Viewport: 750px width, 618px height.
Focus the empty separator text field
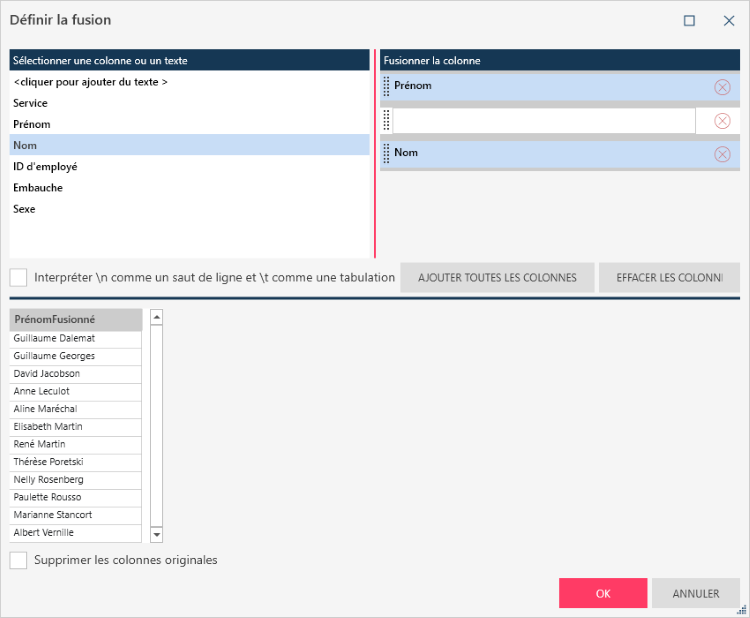pyautogui.click(x=543, y=121)
